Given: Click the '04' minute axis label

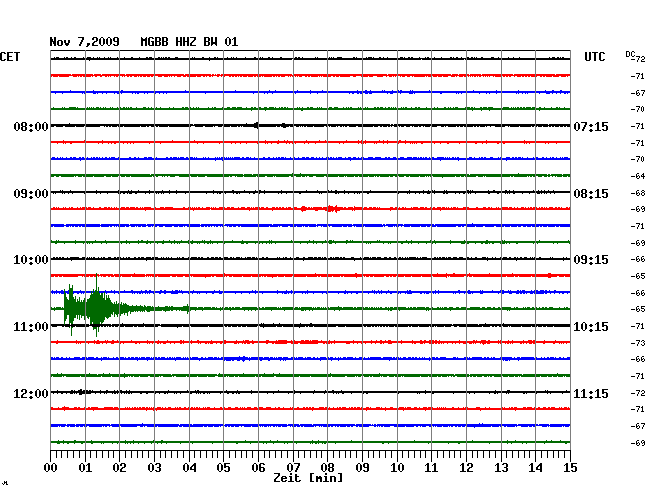Looking at the screenshot, I should pos(189,467).
